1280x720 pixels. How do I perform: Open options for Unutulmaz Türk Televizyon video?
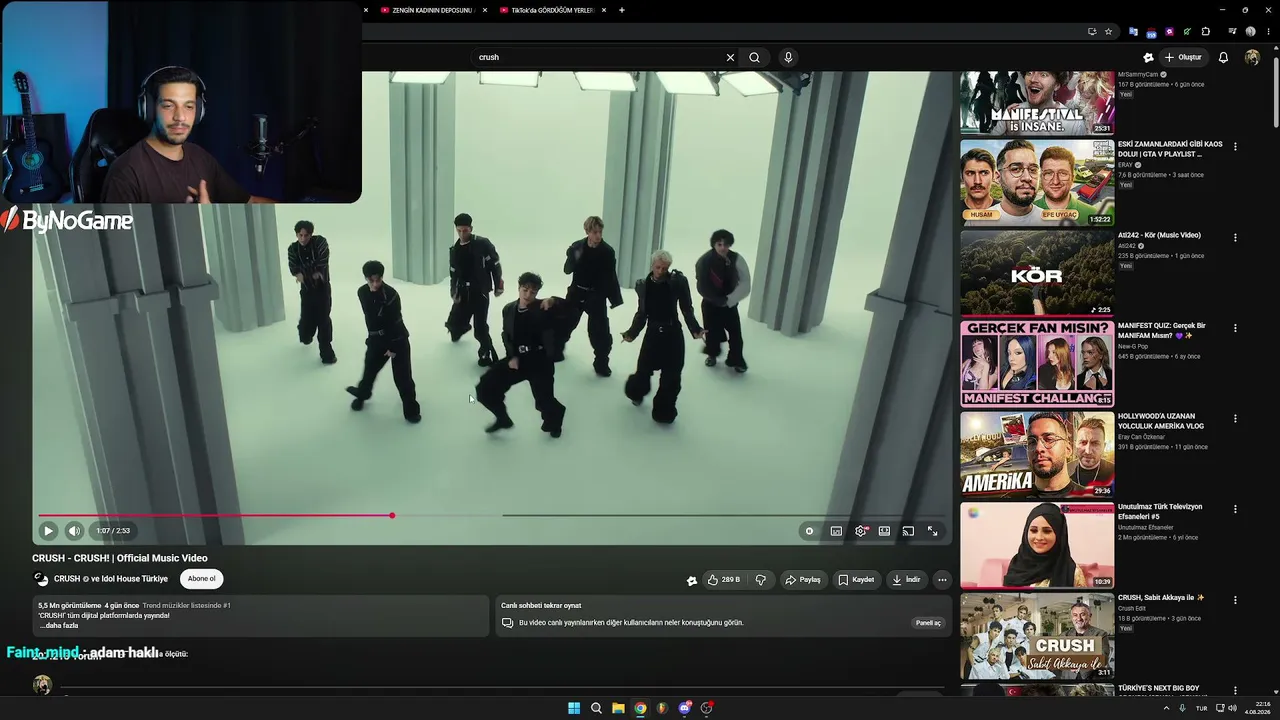coord(1235,509)
